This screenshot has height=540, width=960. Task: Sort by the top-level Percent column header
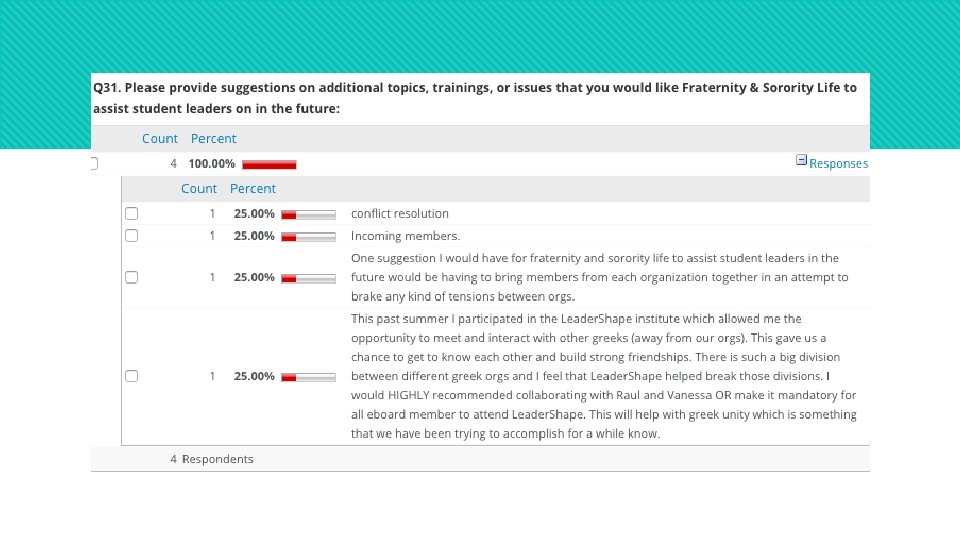(213, 139)
